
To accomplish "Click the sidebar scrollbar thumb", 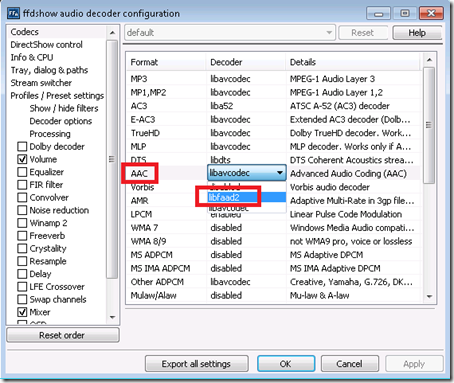I will click(112, 159).
